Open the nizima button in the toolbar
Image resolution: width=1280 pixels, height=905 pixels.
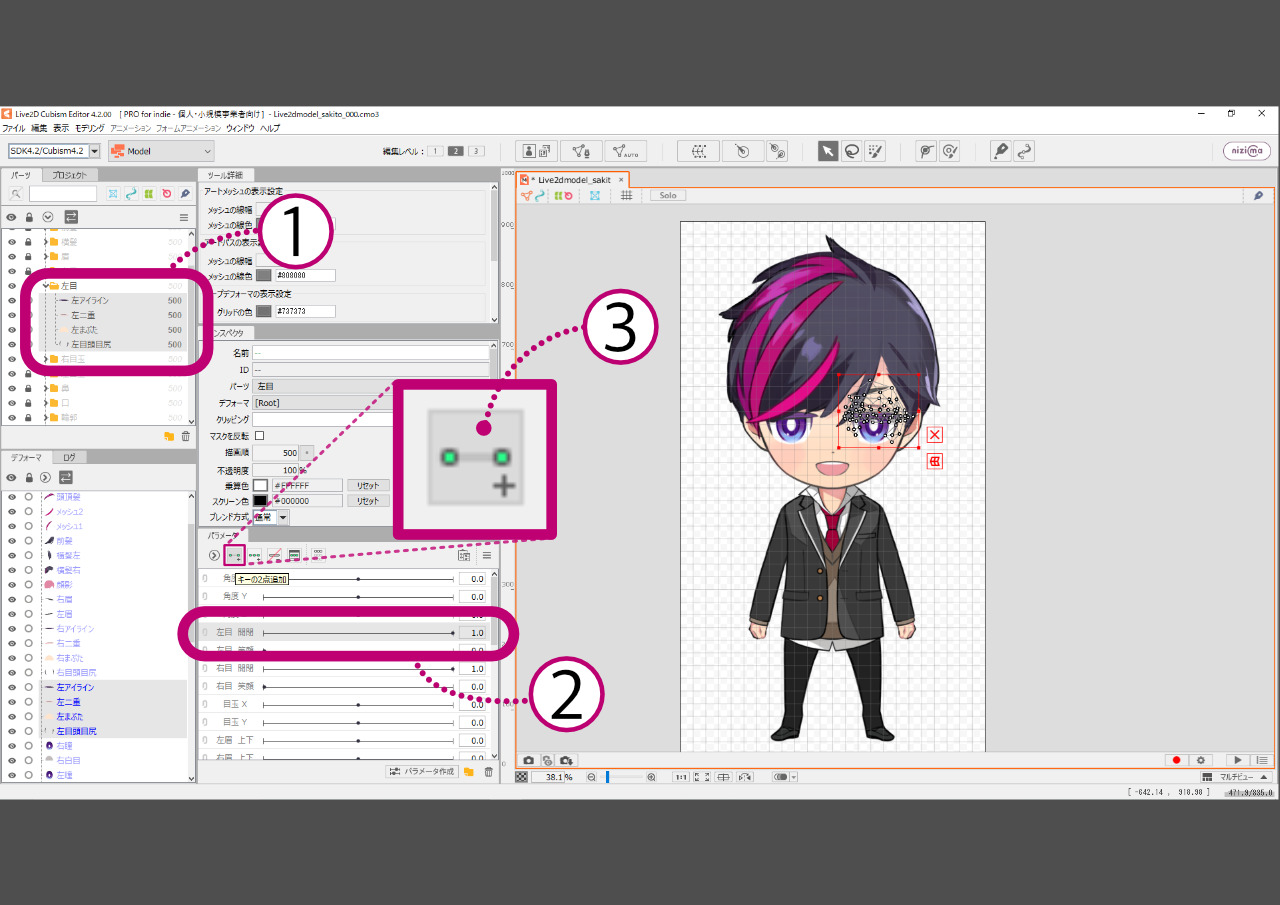pyautogui.click(x=1247, y=151)
